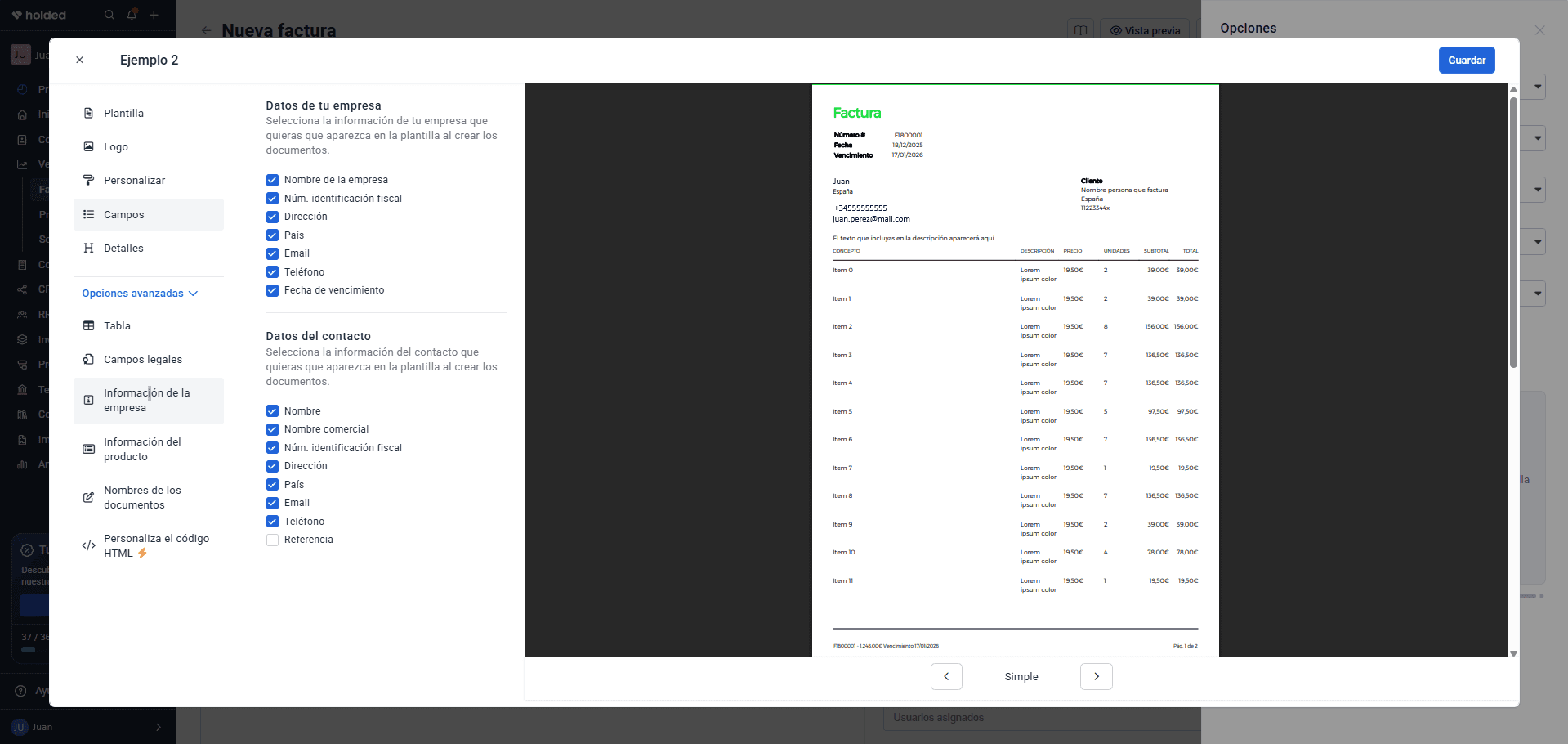1568x744 pixels.
Task: Open first dropdown in Opciones panel
Action: click(1538, 87)
